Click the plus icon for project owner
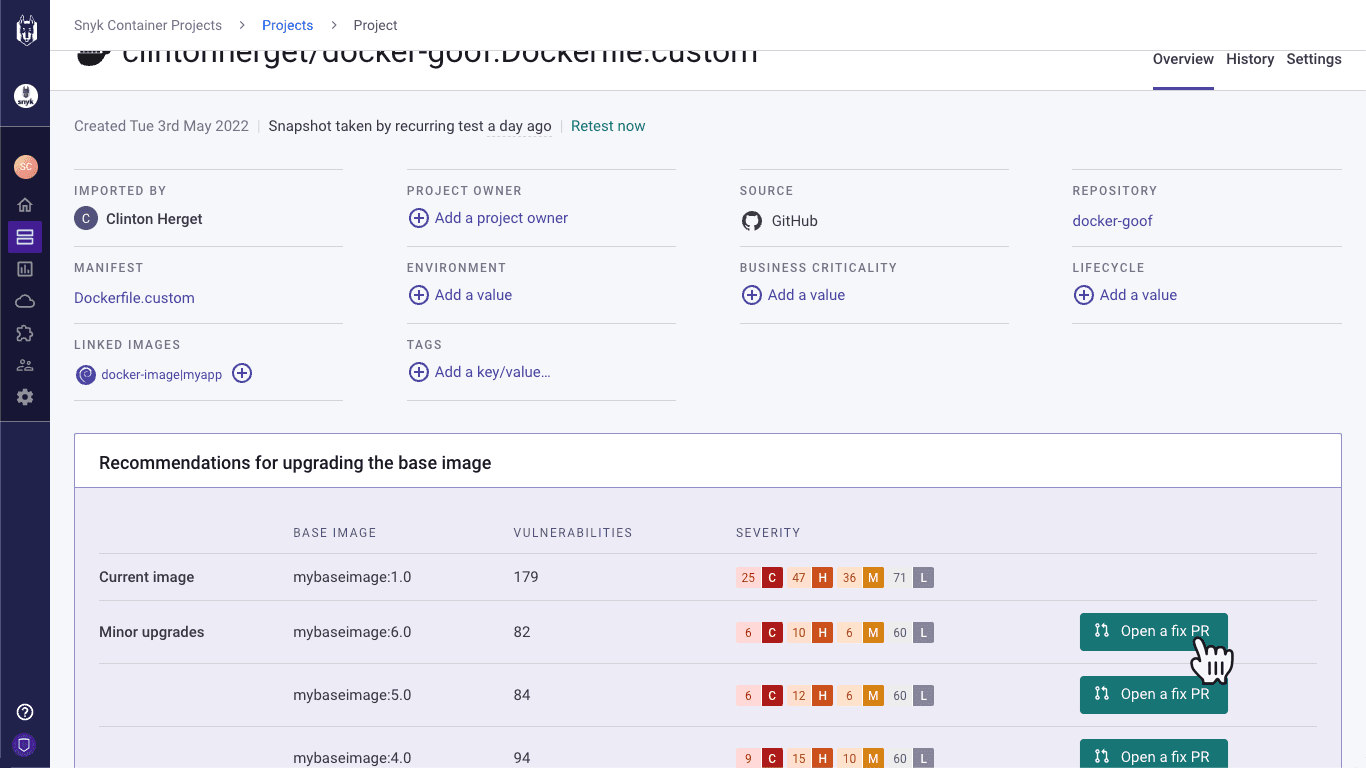This screenshot has height=768, width=1366. [419, 218]
